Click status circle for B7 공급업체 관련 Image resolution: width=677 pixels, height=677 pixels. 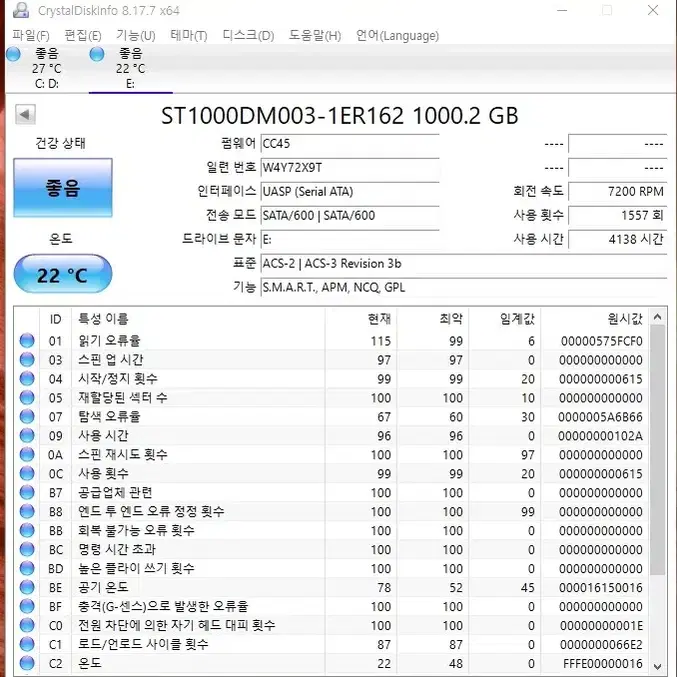click(27, 493)
